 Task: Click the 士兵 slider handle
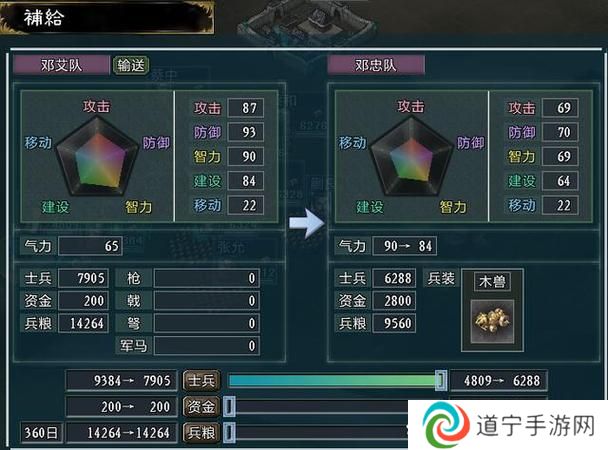pos(441,380)
